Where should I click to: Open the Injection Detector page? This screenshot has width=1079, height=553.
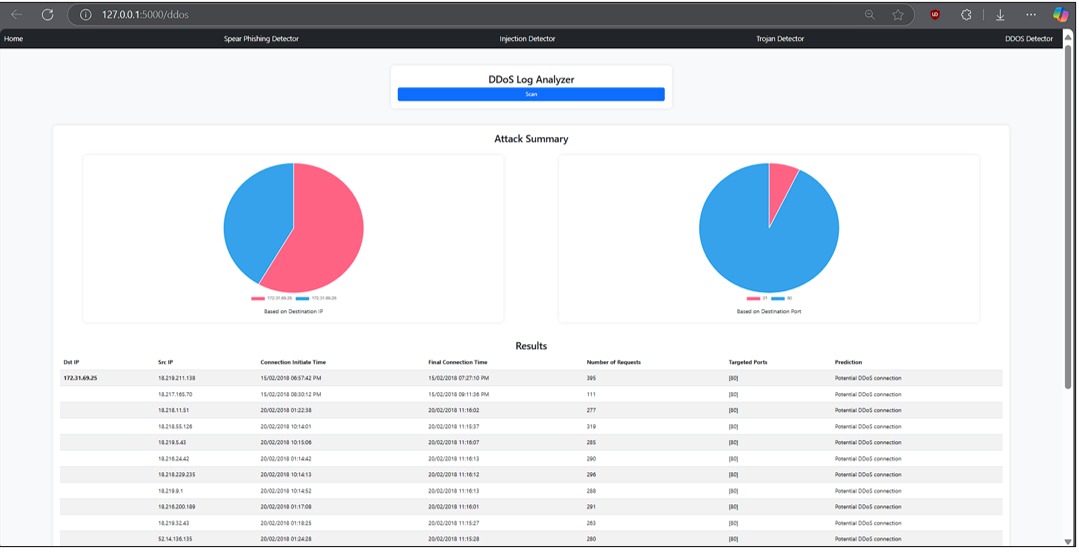click(x=527, y=39)
